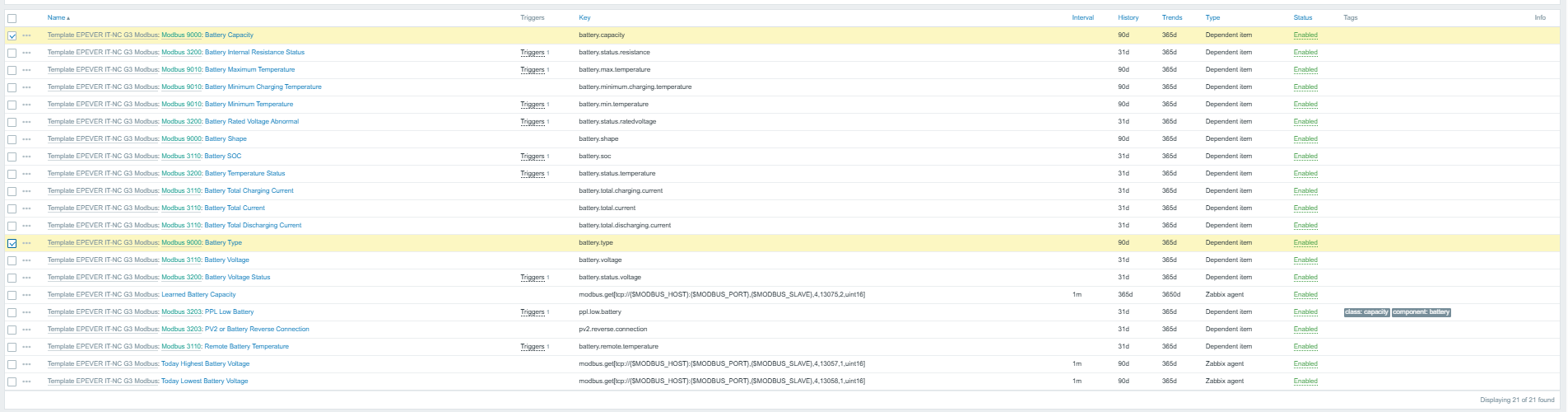Disable Today Lowest Battery Voltage via Enabled status
1568x412 pixels.
pos(1305,382)
